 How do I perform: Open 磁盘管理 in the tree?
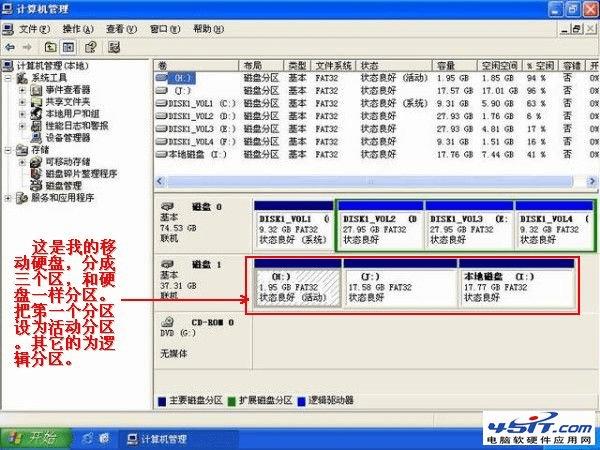pos(64,186)
